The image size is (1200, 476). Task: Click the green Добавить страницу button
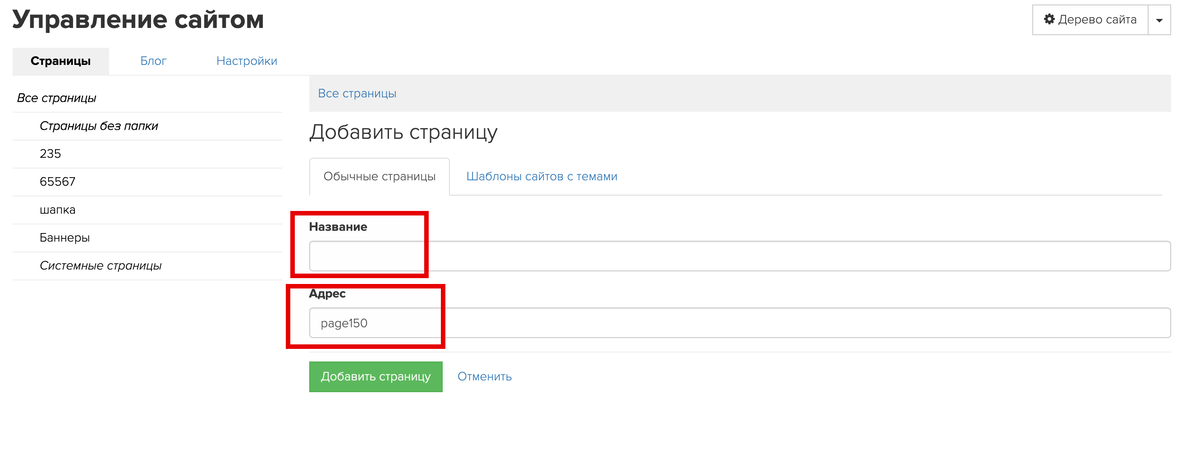point(376,377)
